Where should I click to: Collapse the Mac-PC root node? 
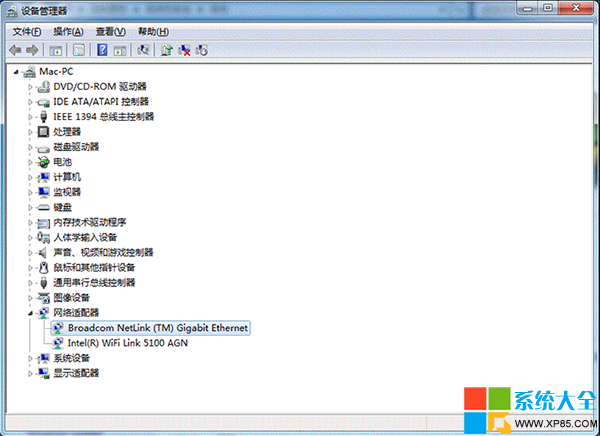(x=16, y=72)
